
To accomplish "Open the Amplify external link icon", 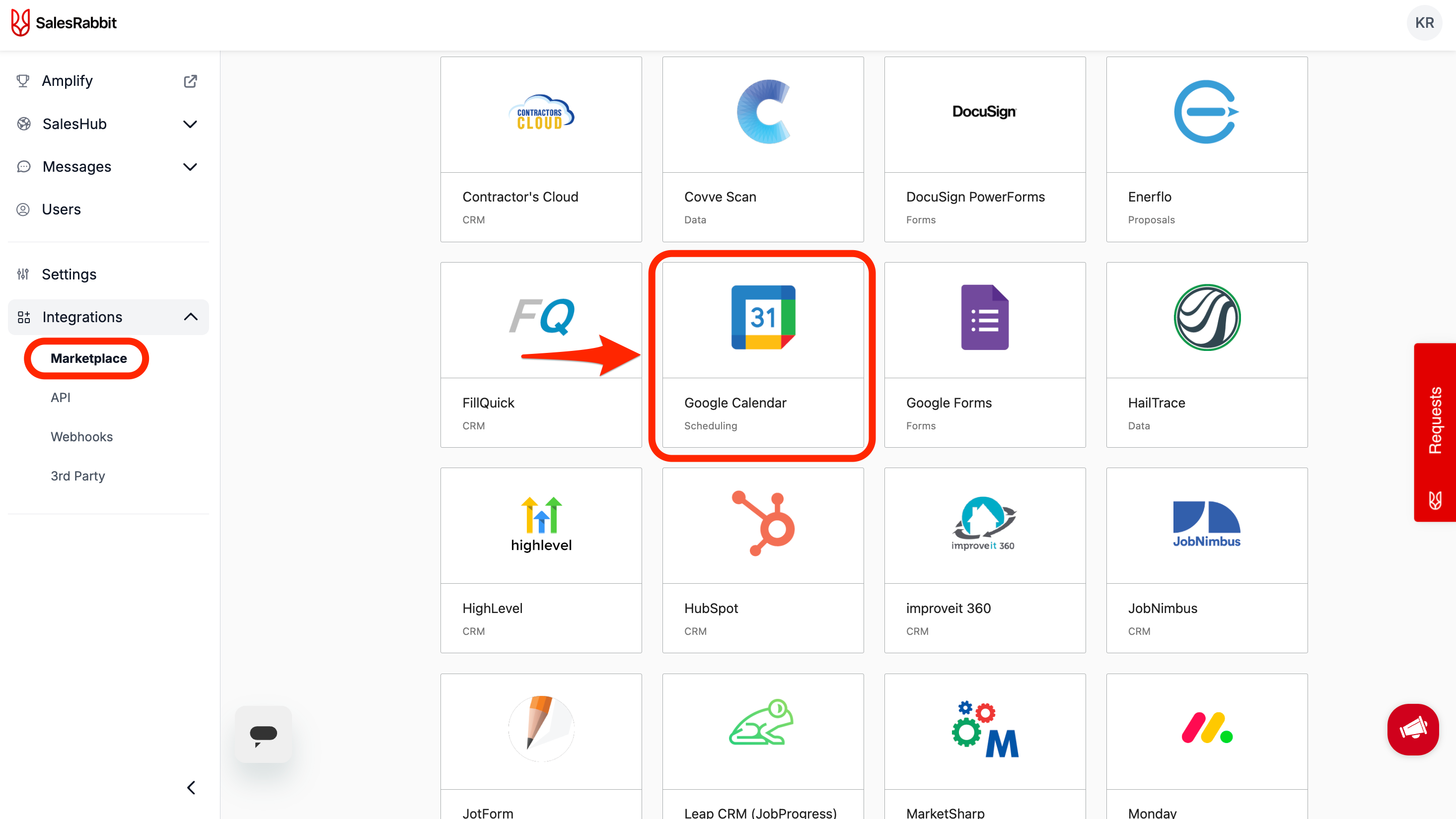I will point(191,81).
